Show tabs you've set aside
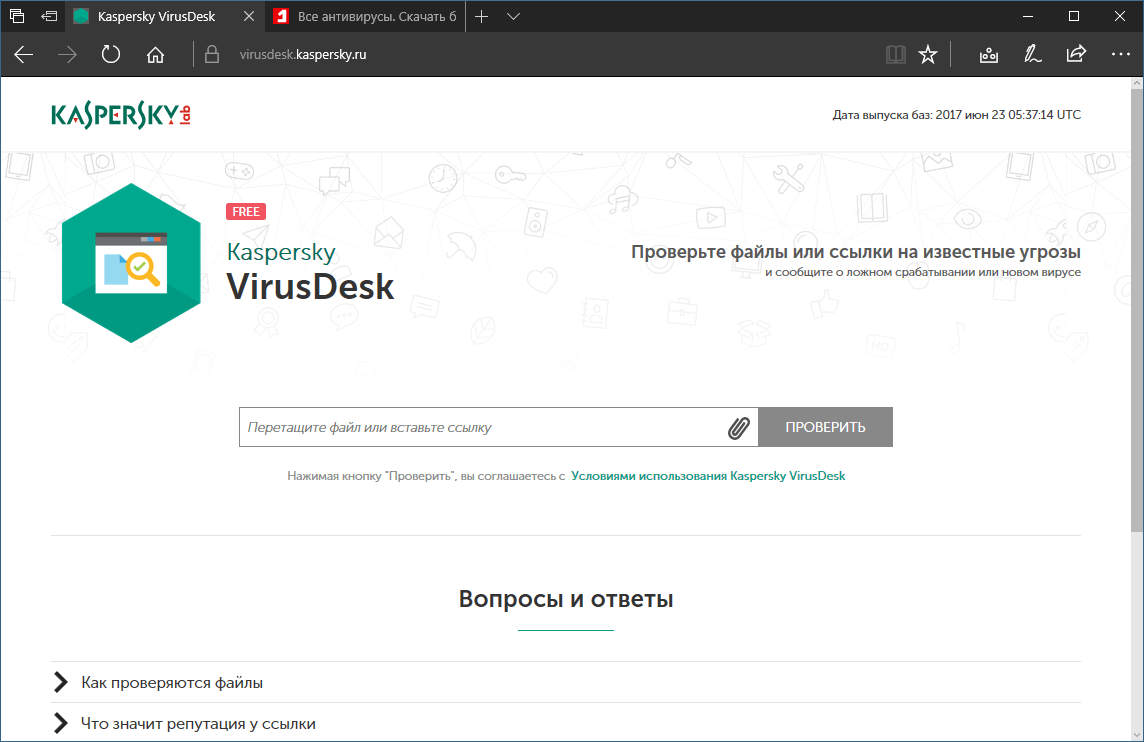 pyautogui.click(x=17, y=16)
